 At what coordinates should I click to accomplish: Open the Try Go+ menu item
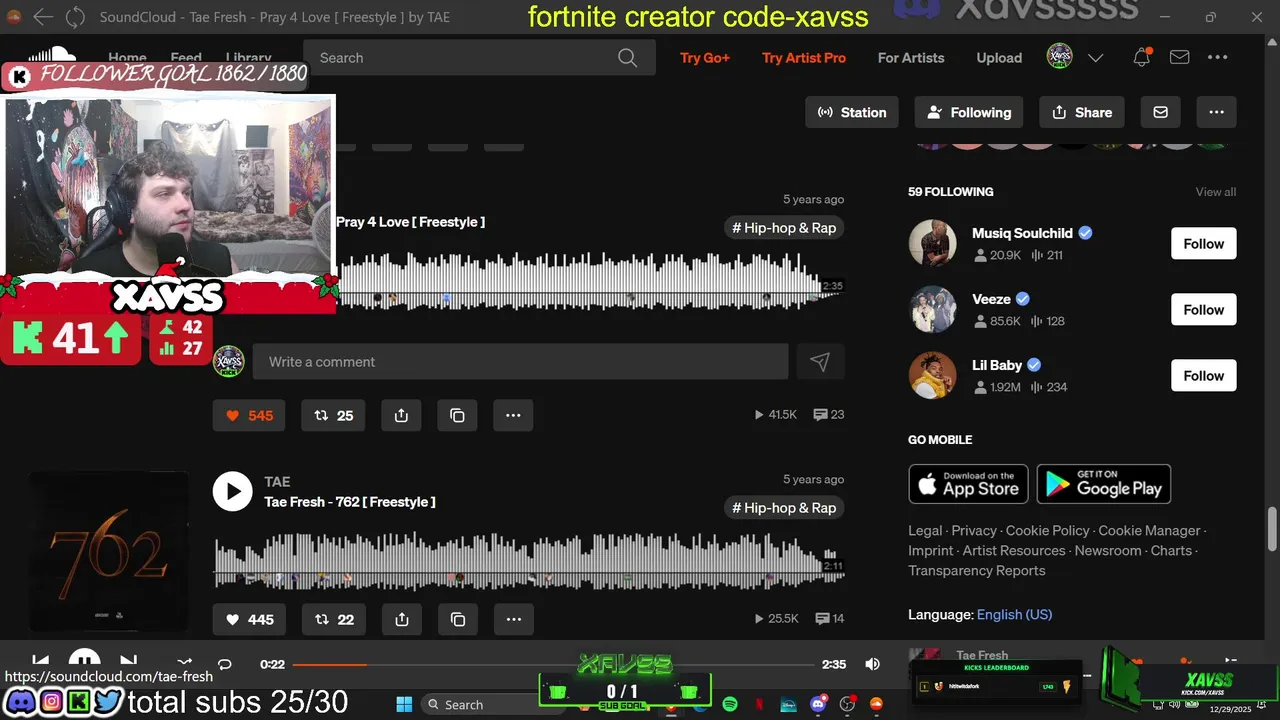(x=705, y=58)
